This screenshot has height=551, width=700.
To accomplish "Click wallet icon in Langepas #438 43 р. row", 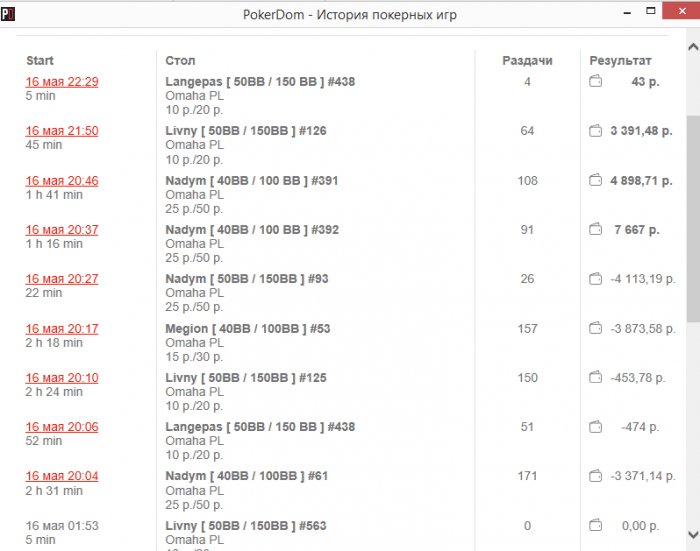I will 596,81.
